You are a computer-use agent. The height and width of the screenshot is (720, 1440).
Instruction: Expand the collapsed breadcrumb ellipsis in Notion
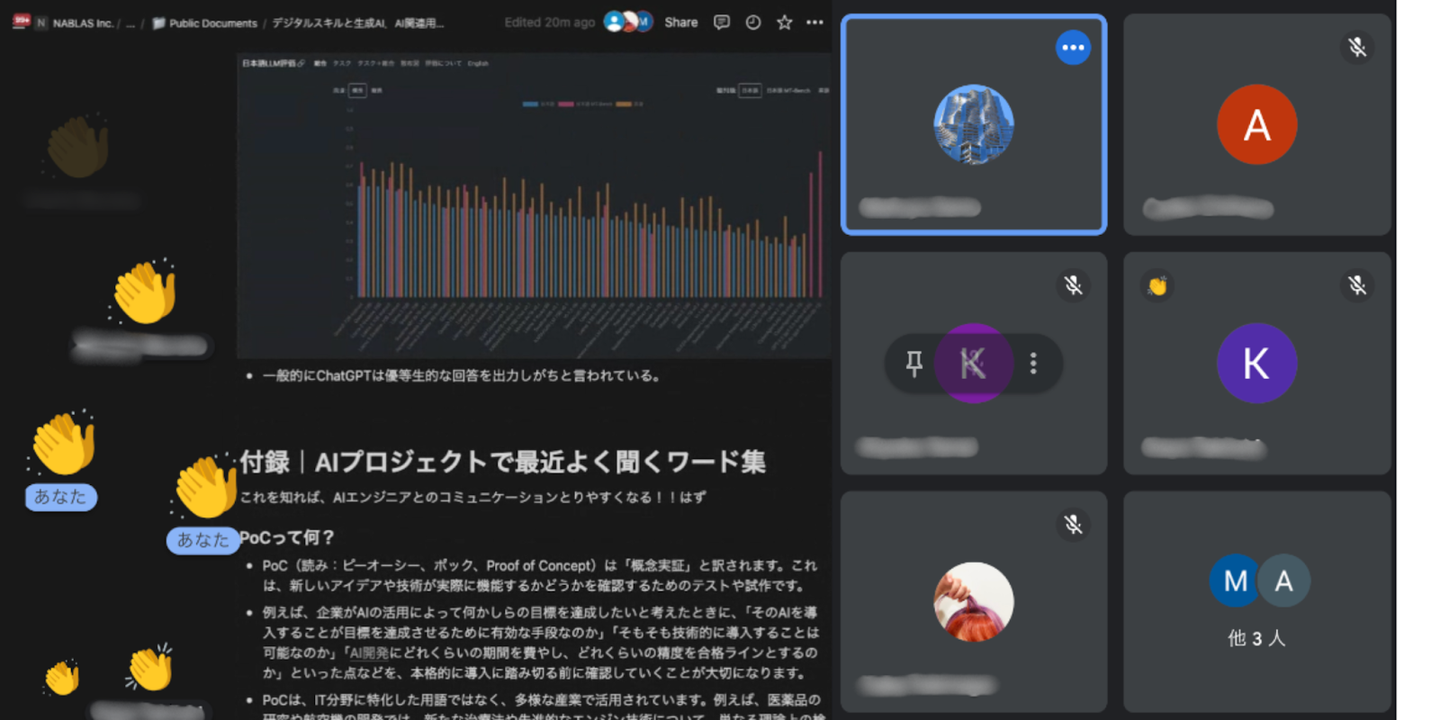coord(130,23)
